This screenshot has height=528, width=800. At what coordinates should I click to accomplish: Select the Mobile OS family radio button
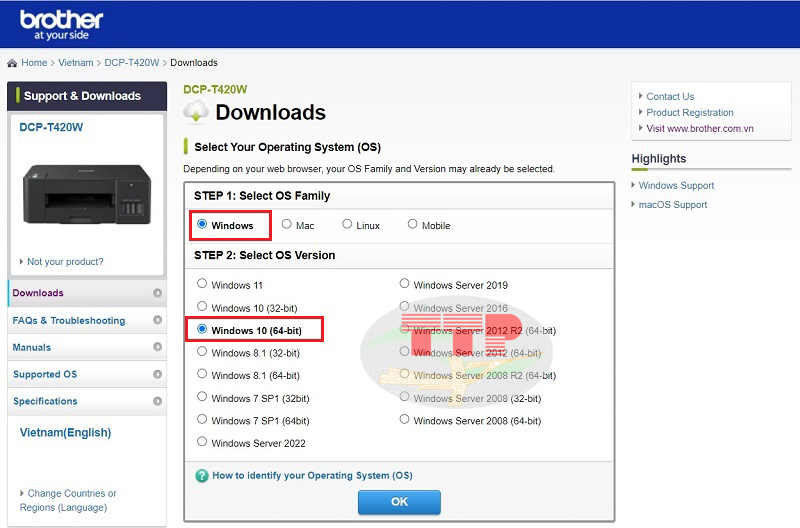coord(412,224)
